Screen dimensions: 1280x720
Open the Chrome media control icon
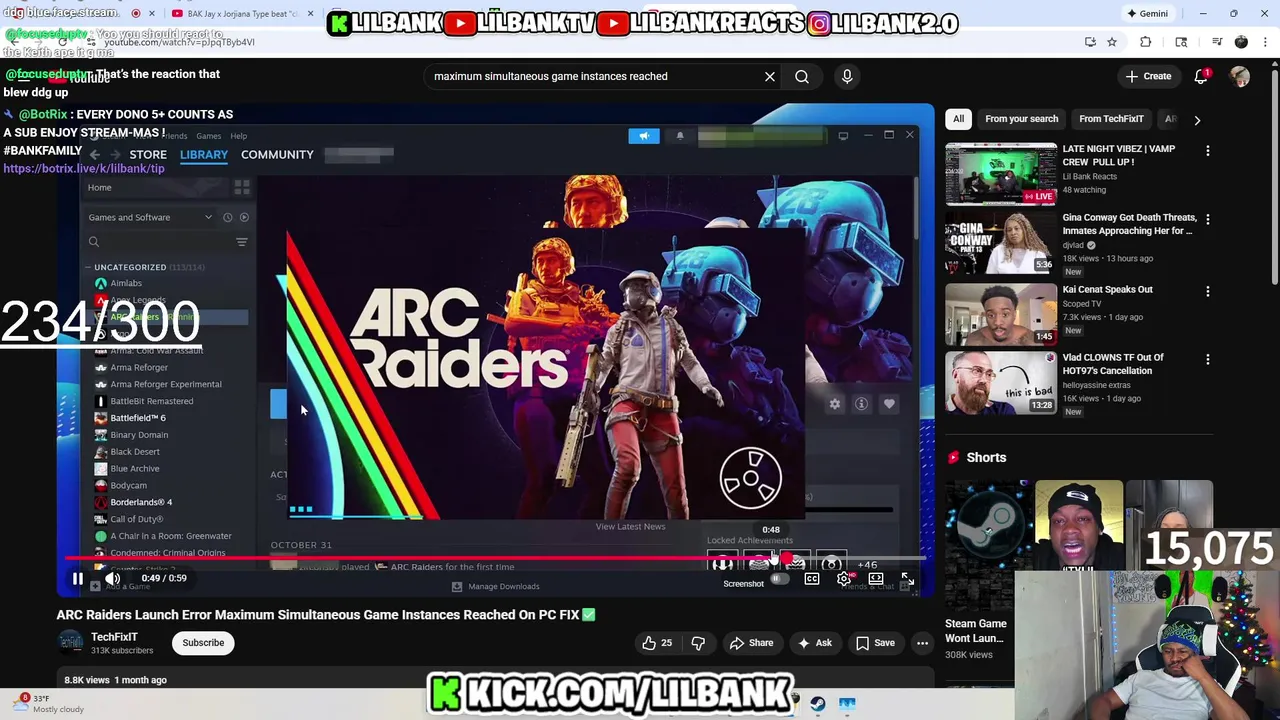click(1217, 42)
